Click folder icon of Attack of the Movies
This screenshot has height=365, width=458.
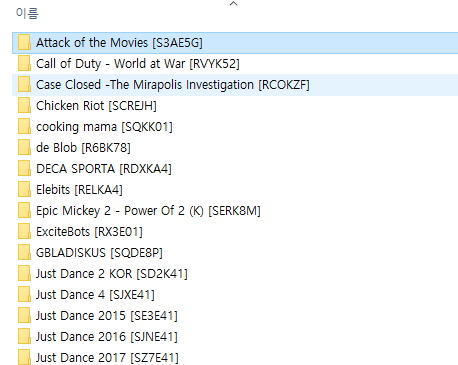[24, 43]
